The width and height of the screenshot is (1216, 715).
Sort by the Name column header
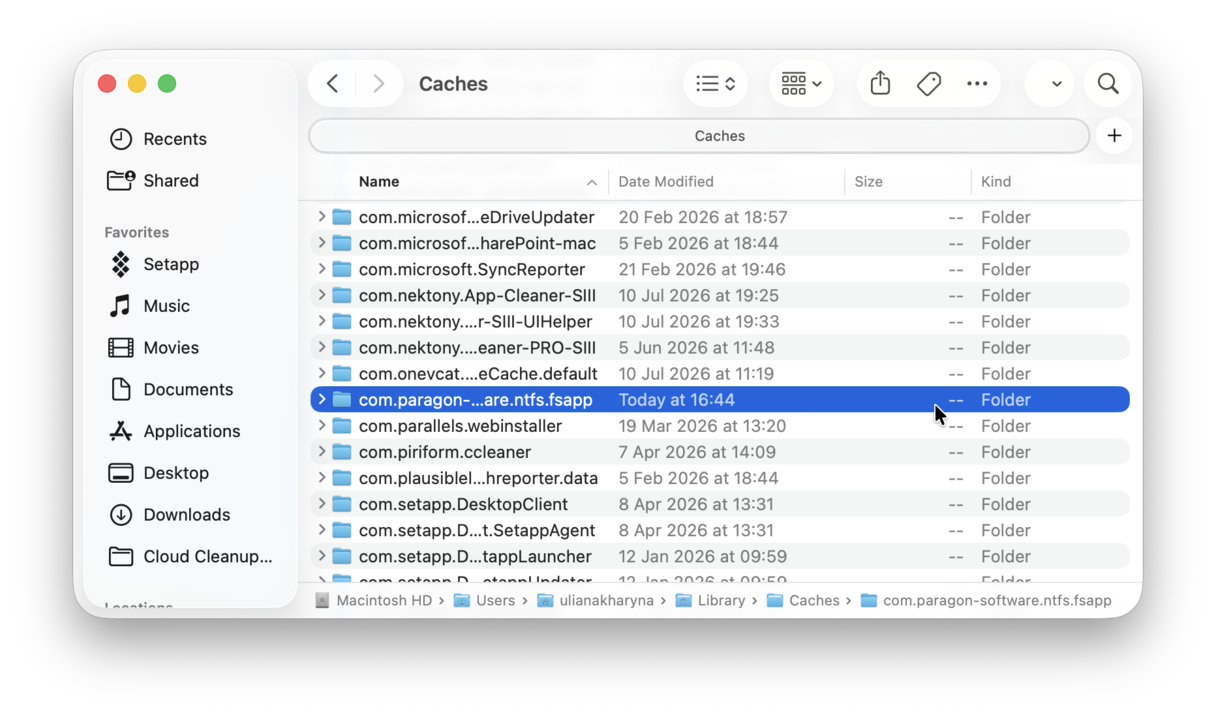tap(379, 182)
